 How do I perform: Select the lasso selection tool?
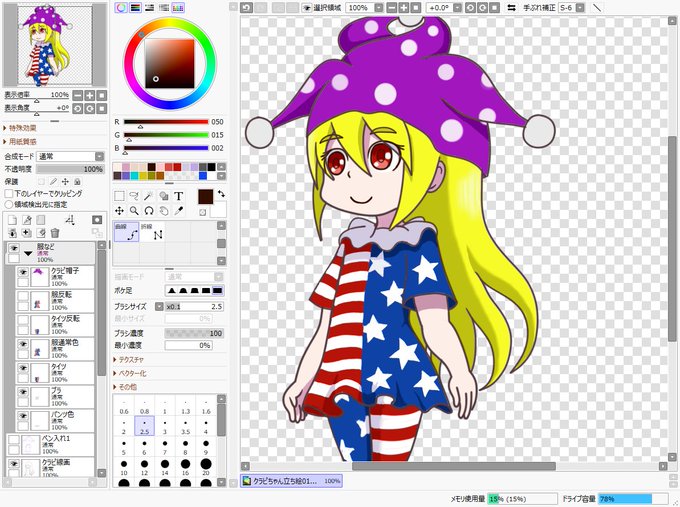pos(134,196)
